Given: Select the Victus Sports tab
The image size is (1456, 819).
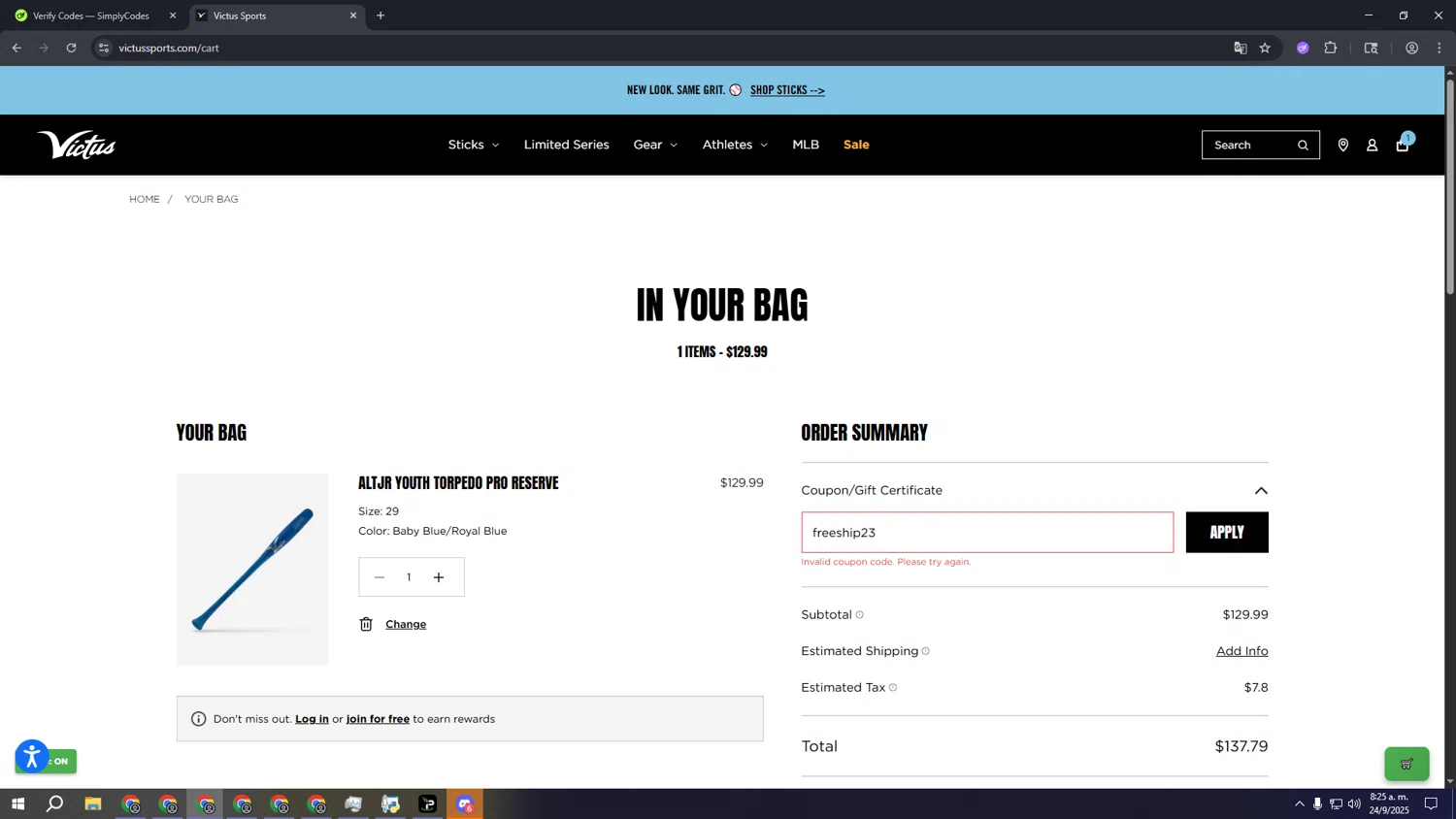Looking at the screenshot, I should coord(276,16).
